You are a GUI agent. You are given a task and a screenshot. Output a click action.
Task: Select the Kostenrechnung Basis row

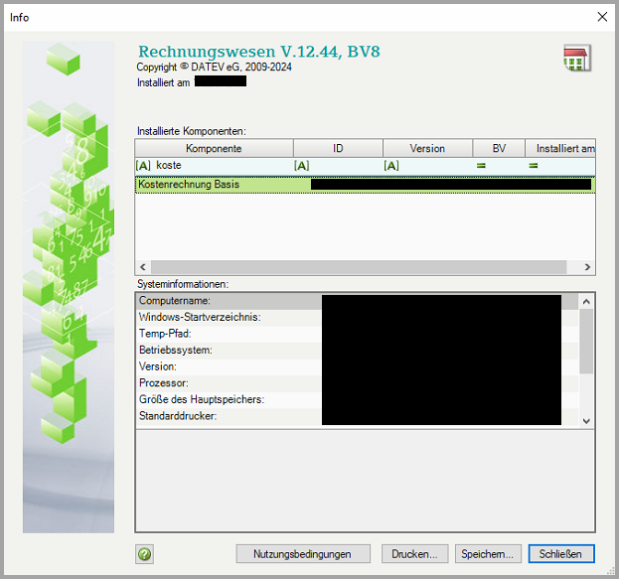click(x=220, y=184)
